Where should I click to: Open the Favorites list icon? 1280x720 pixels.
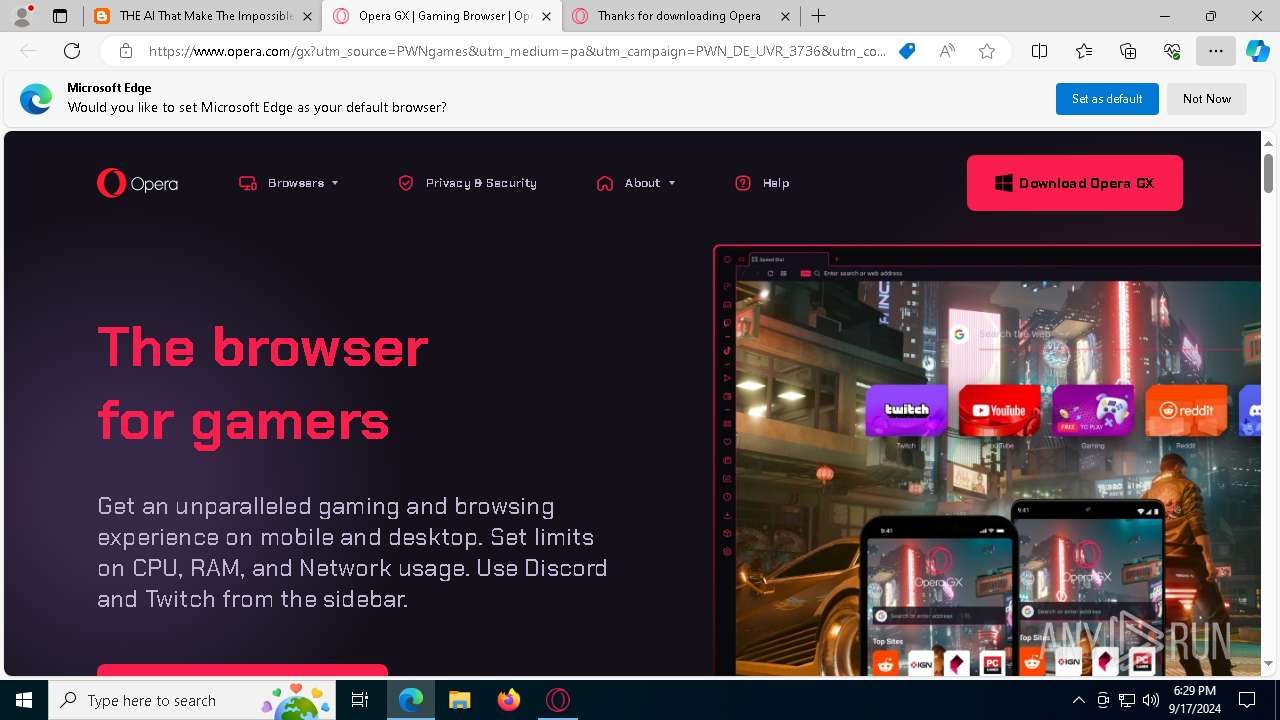tap(1084, 51)
